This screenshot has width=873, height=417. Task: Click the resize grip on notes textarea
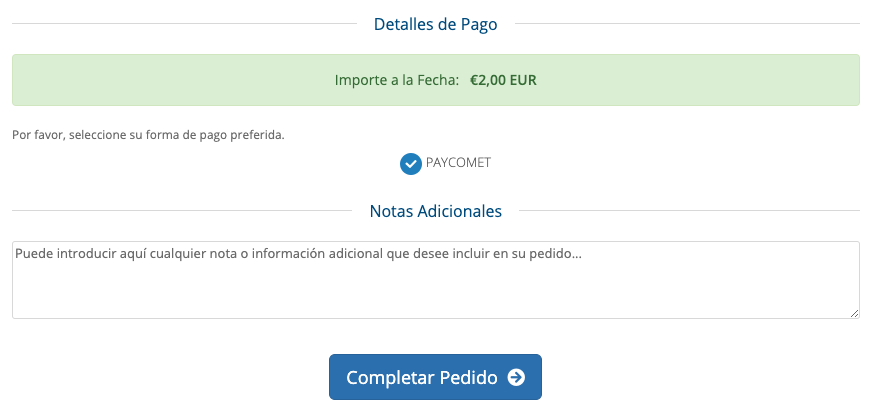pyautogui.click(x=855, y=314)
